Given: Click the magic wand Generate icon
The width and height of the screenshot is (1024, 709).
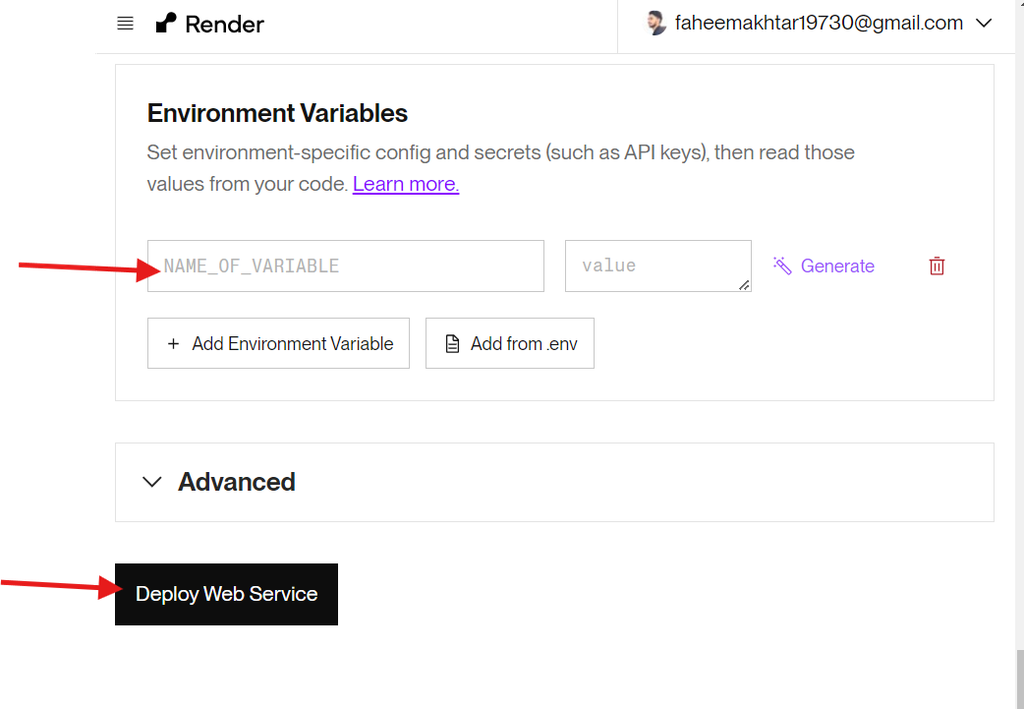Looking at the screenshot, I should [782, 265].
